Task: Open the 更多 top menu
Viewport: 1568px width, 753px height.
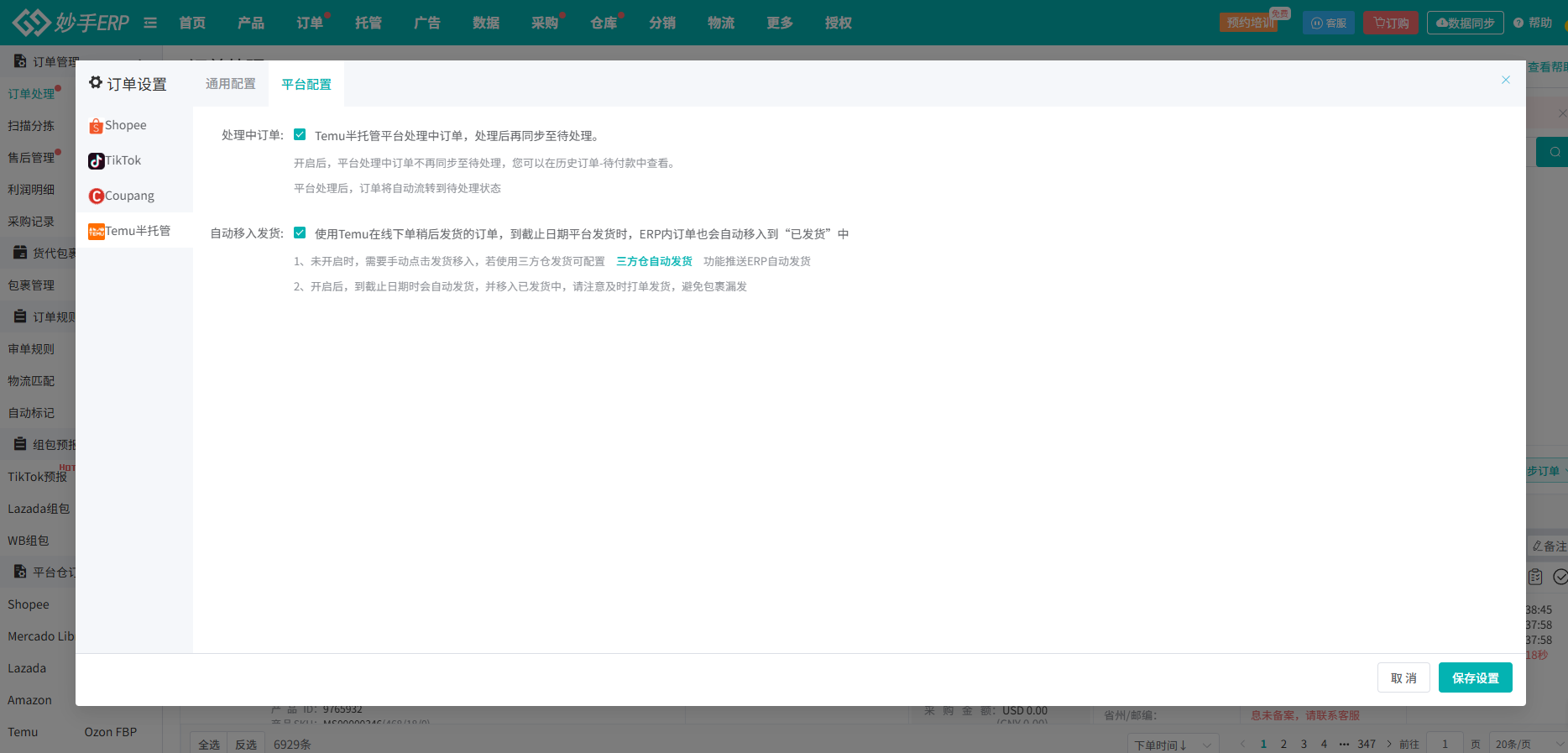Action: 780,23
